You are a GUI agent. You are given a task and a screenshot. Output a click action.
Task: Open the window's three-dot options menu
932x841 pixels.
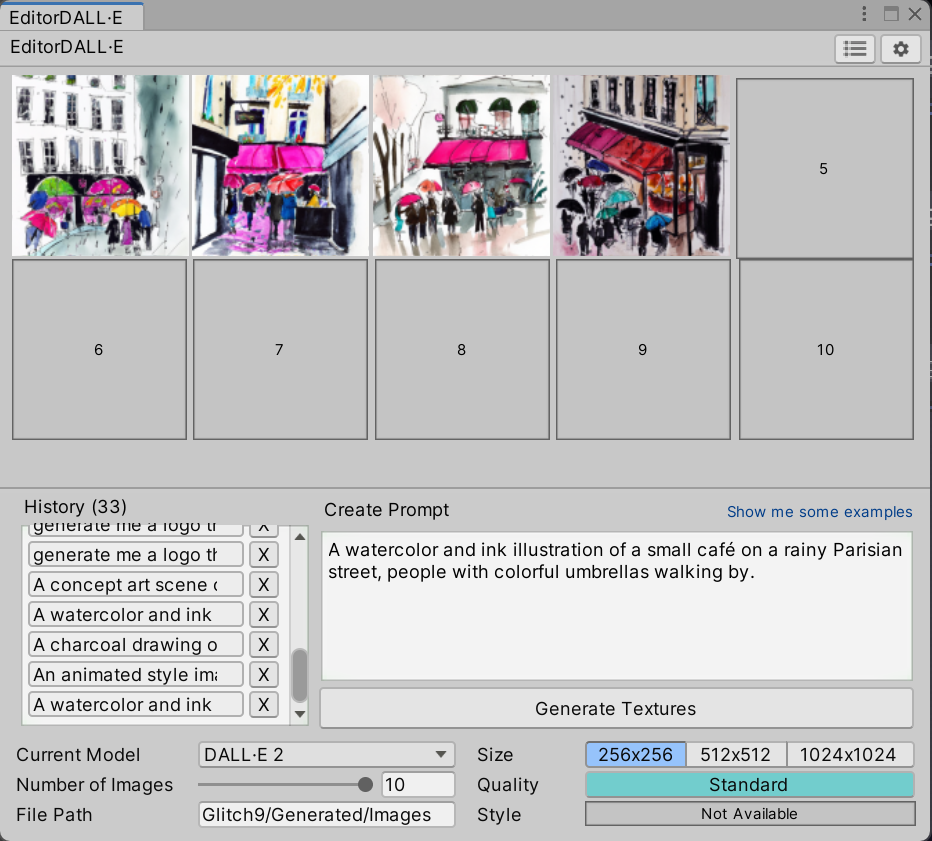point(865,14)
